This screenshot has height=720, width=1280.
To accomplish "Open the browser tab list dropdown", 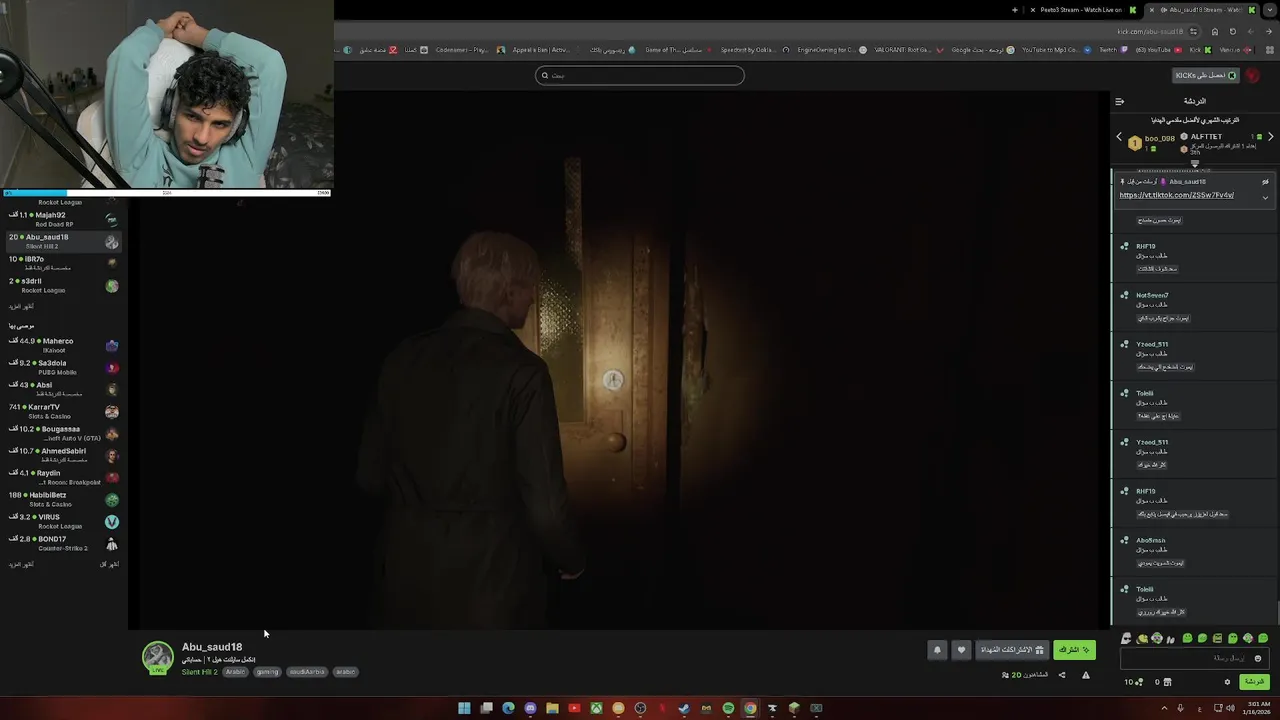I will click(1272, 10).
